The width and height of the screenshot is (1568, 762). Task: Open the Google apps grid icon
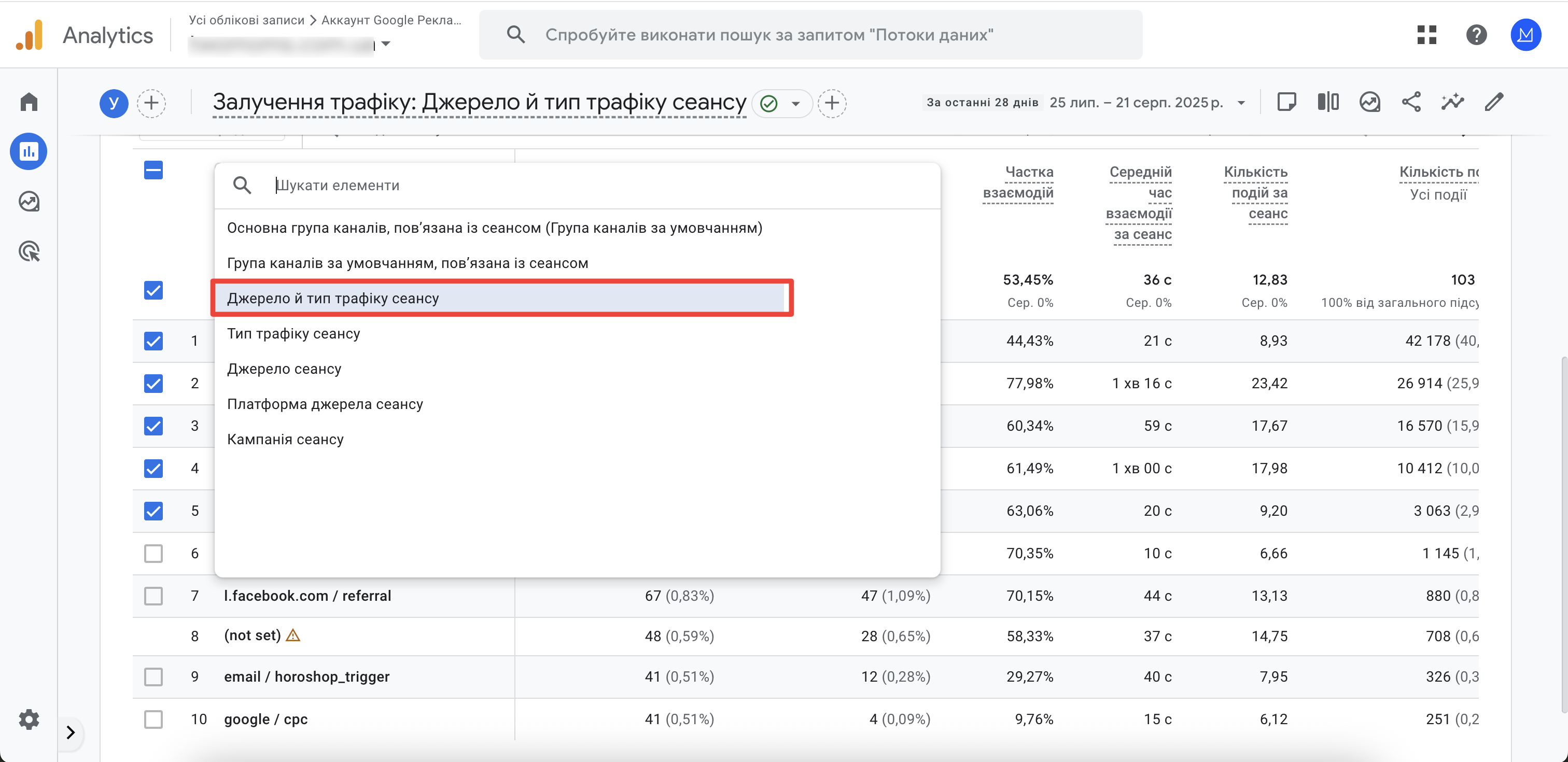click(x=1427, y=35)
